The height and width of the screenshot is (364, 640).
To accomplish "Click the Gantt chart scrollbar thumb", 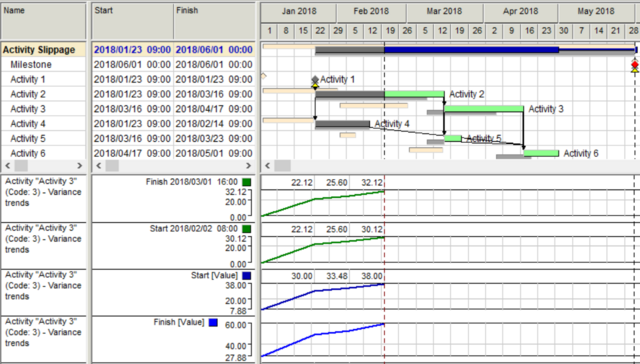I will pos(282,166).
